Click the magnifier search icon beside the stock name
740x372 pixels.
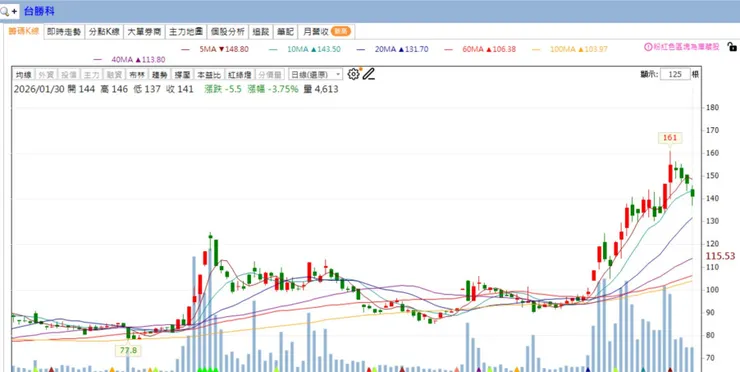coord(4,11)
